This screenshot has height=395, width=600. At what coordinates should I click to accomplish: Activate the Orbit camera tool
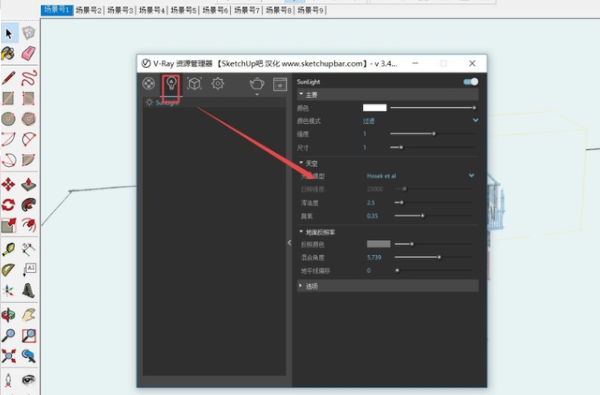pos(8,315)
